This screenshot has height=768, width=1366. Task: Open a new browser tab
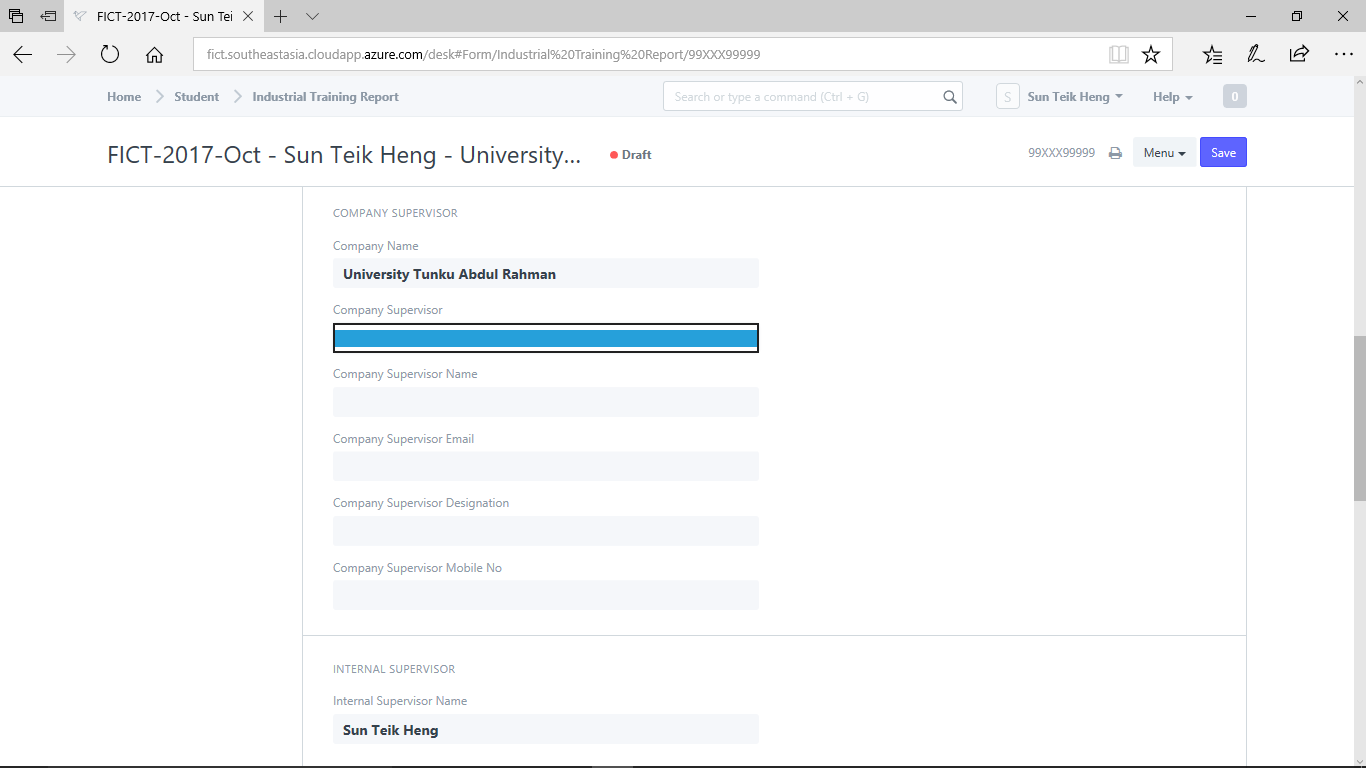(281, 16)
